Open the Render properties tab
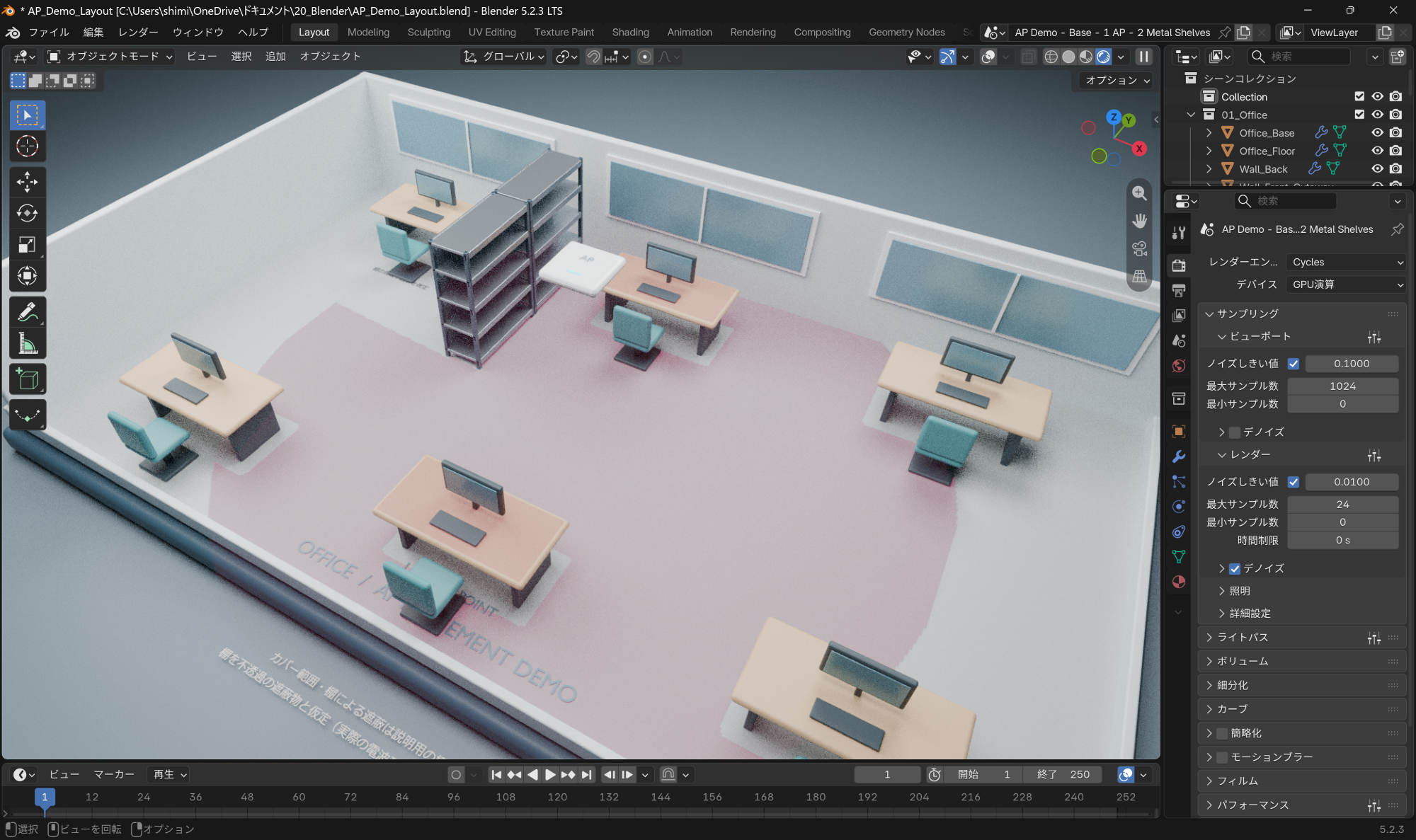The width and height of the screenshot is (1416, 840). [1179, 265]
